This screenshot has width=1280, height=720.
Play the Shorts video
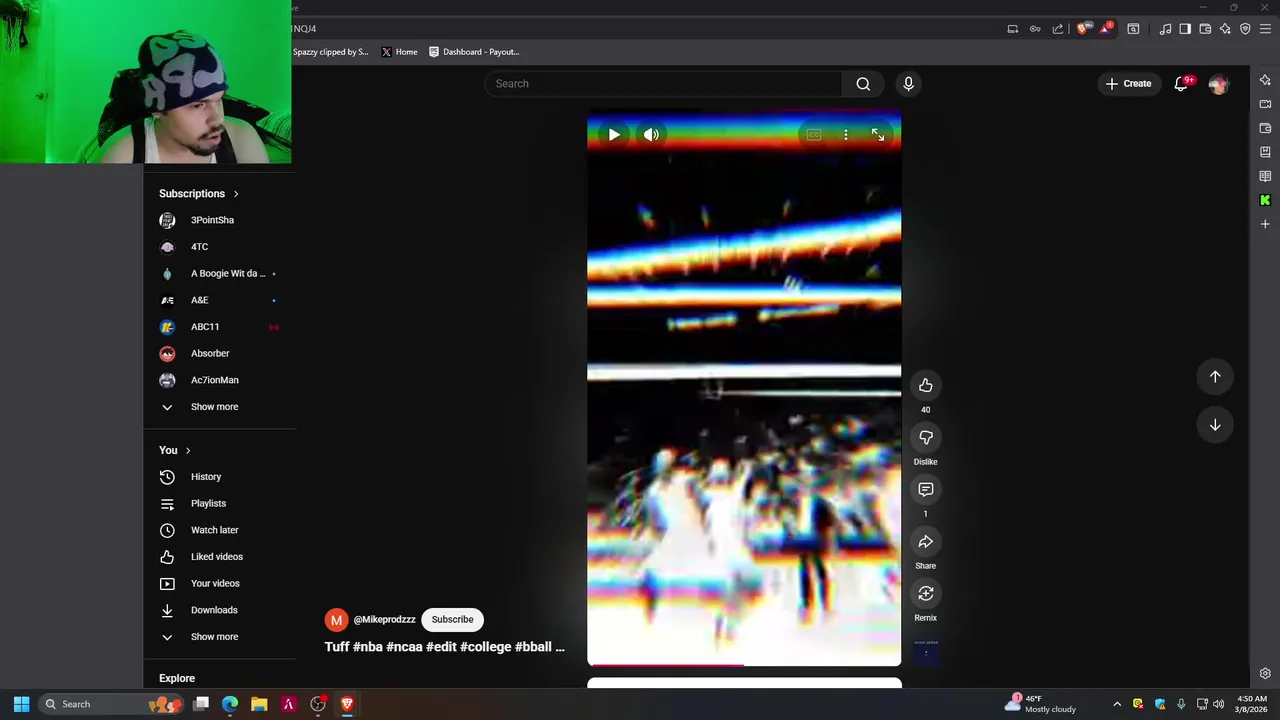pyautogui.click(x=614, y=135)
